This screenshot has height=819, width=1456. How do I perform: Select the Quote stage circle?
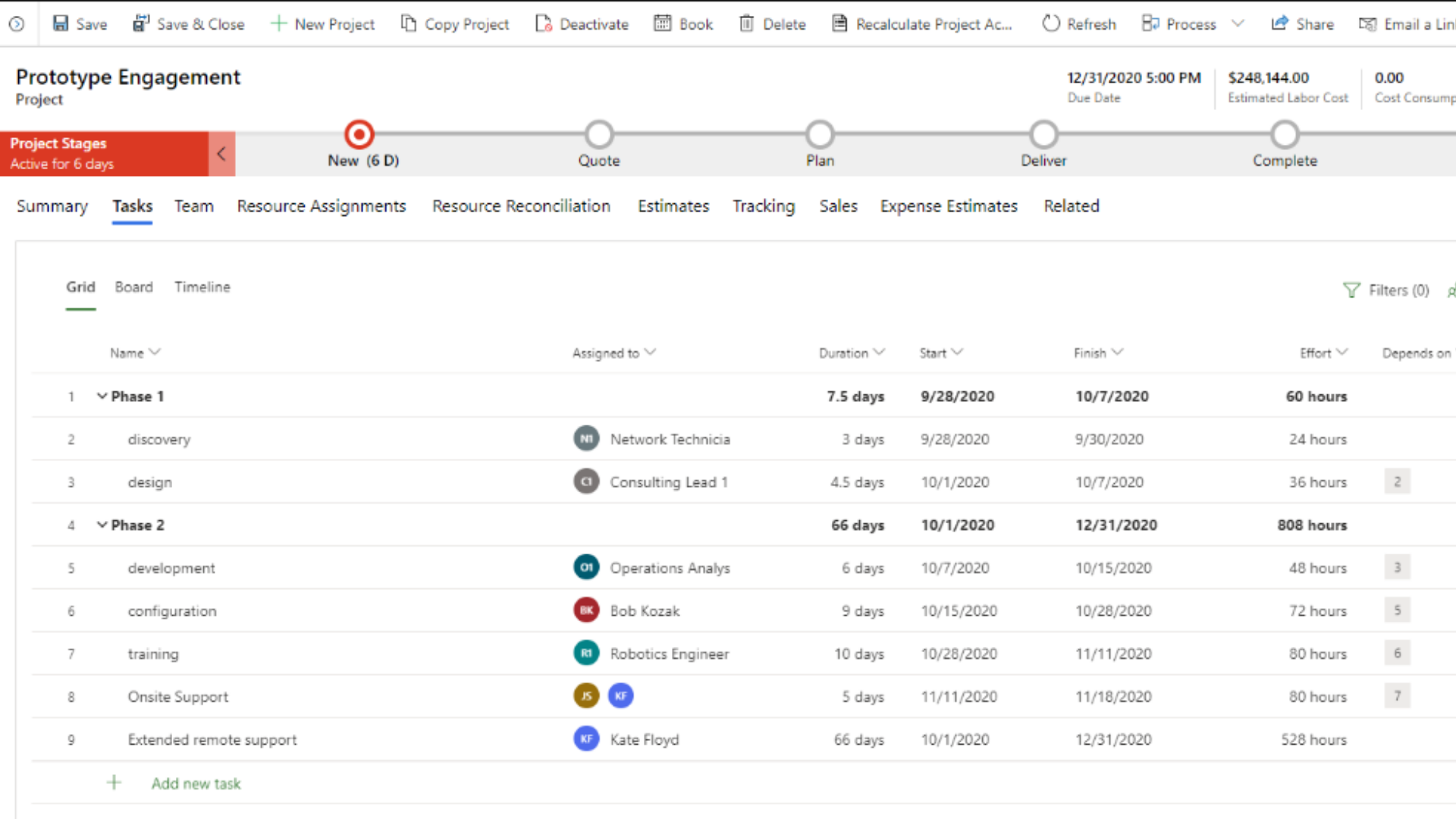(599, 134)
